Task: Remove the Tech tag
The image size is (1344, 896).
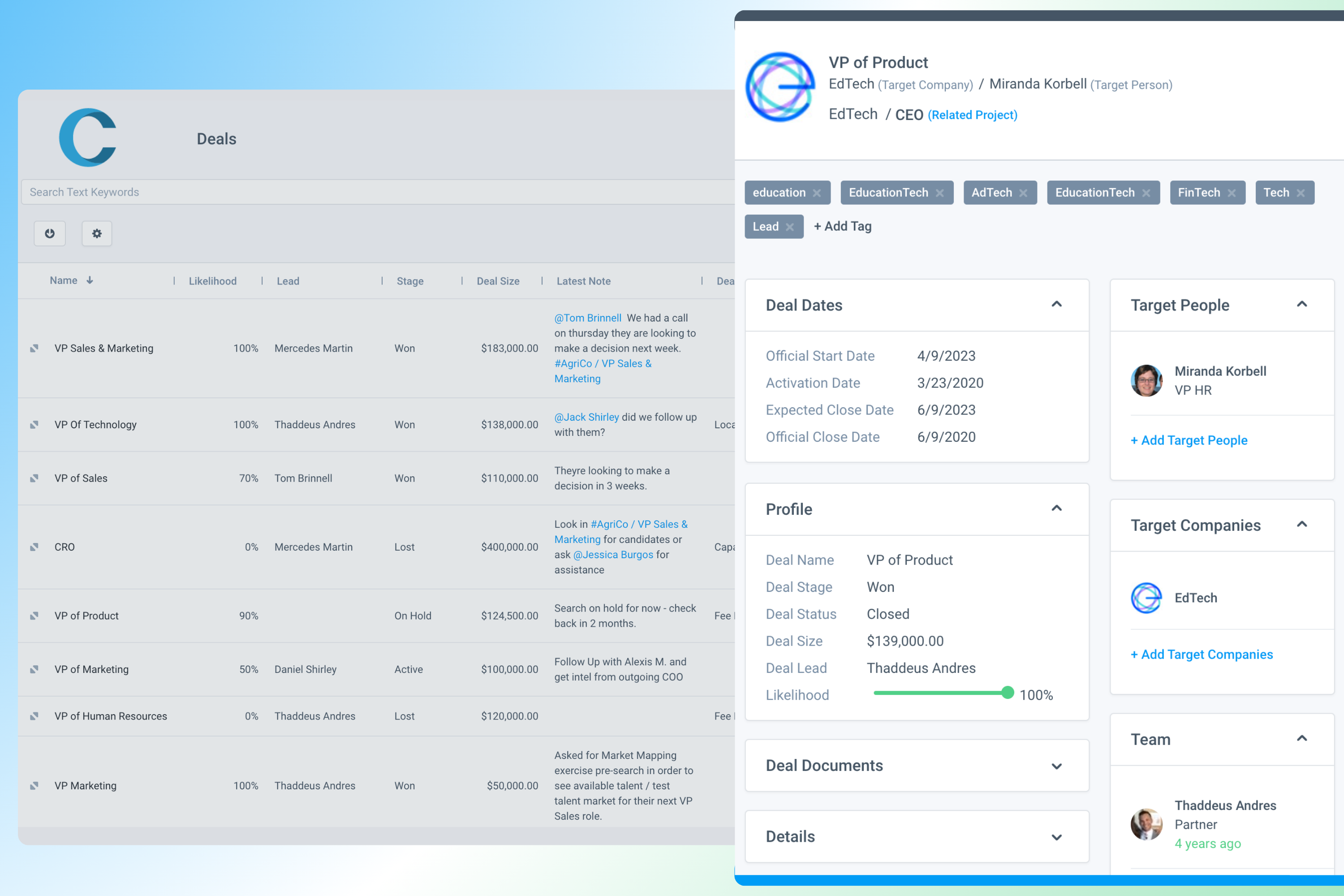Action: tap(1301, 193)
